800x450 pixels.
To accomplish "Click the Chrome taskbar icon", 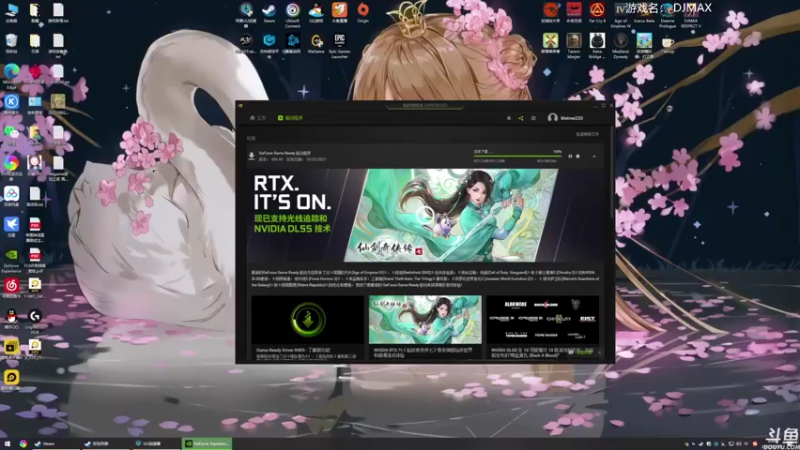I will (23, 444).
